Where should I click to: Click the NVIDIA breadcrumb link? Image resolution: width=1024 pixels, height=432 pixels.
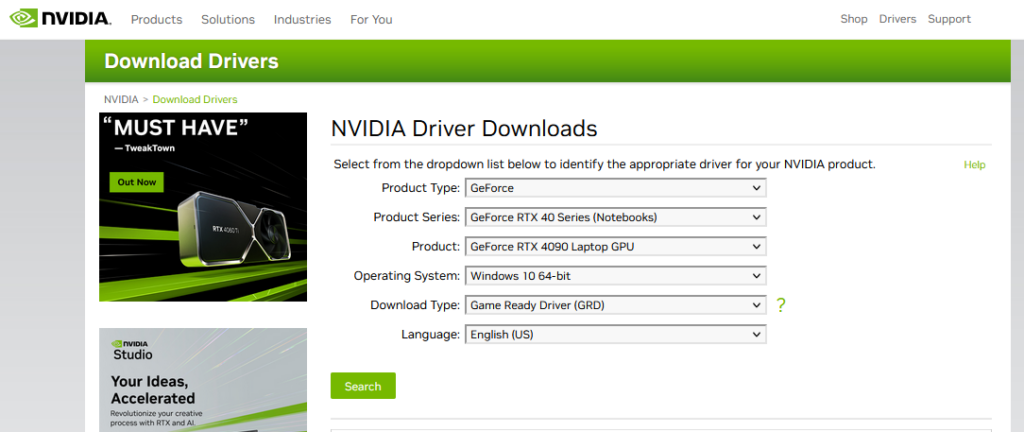(x=121, y=99)
